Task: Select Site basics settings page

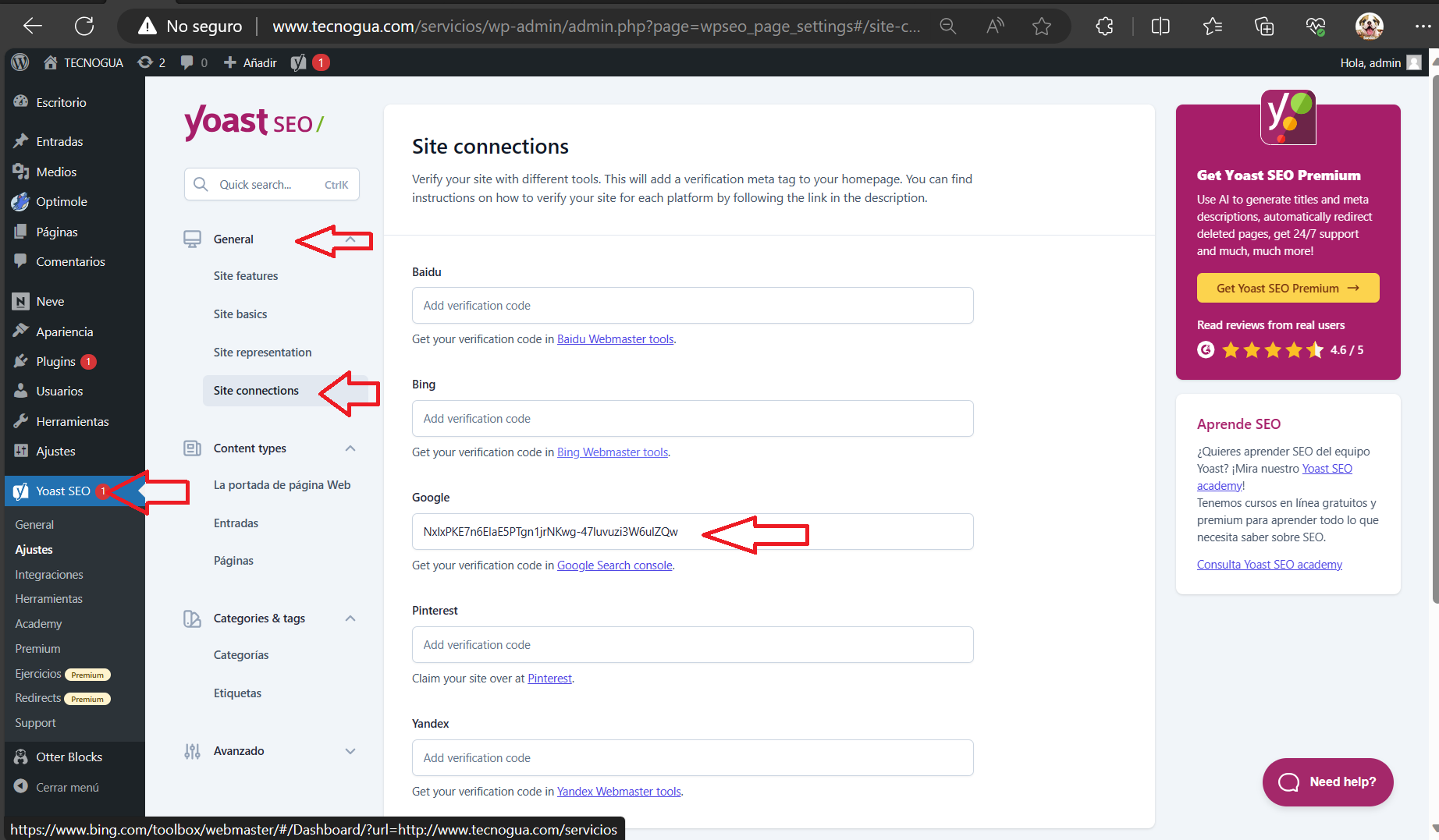Action: [x=240, y=314]
